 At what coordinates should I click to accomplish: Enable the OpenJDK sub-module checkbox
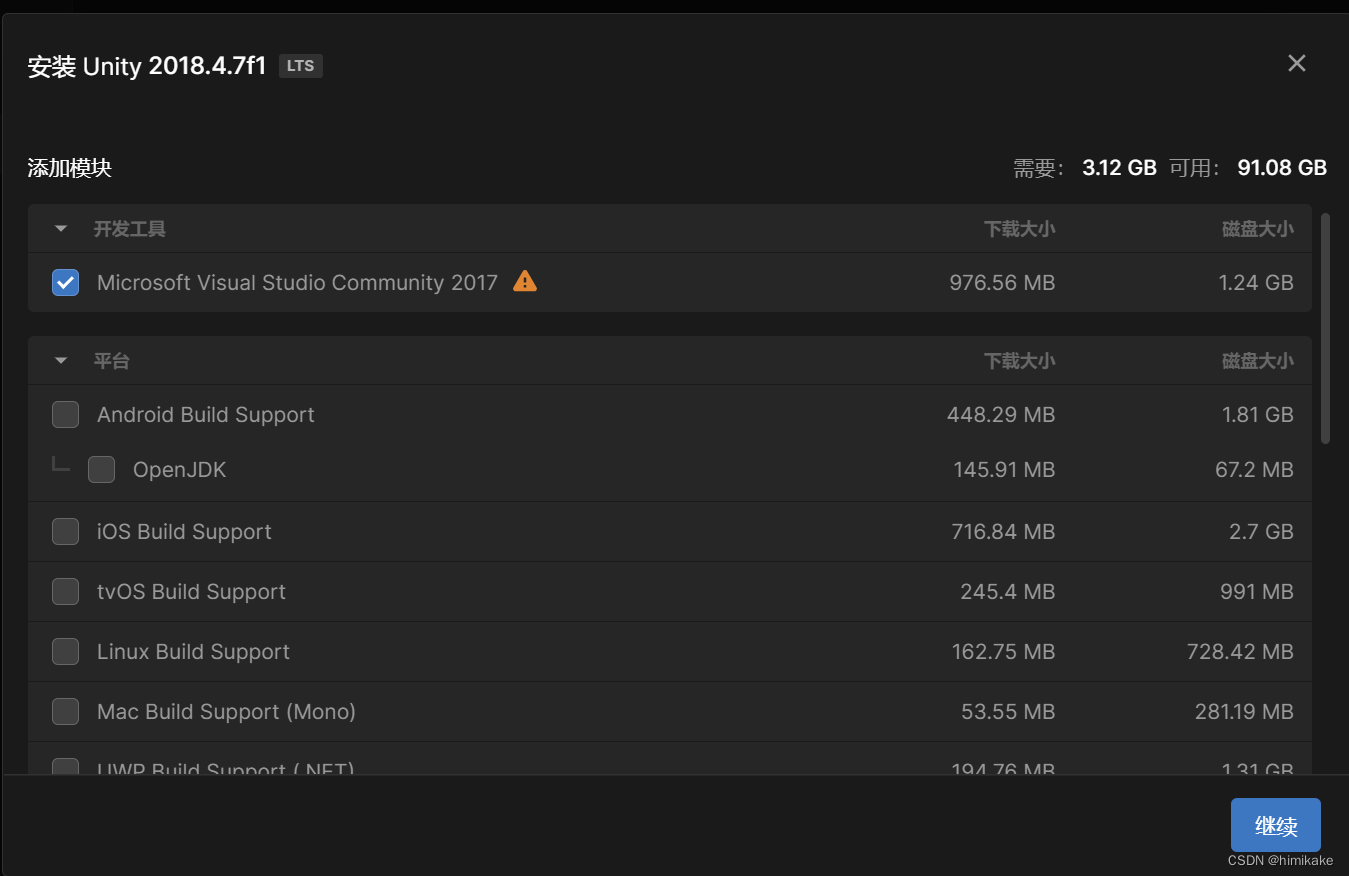coord(101,469)
